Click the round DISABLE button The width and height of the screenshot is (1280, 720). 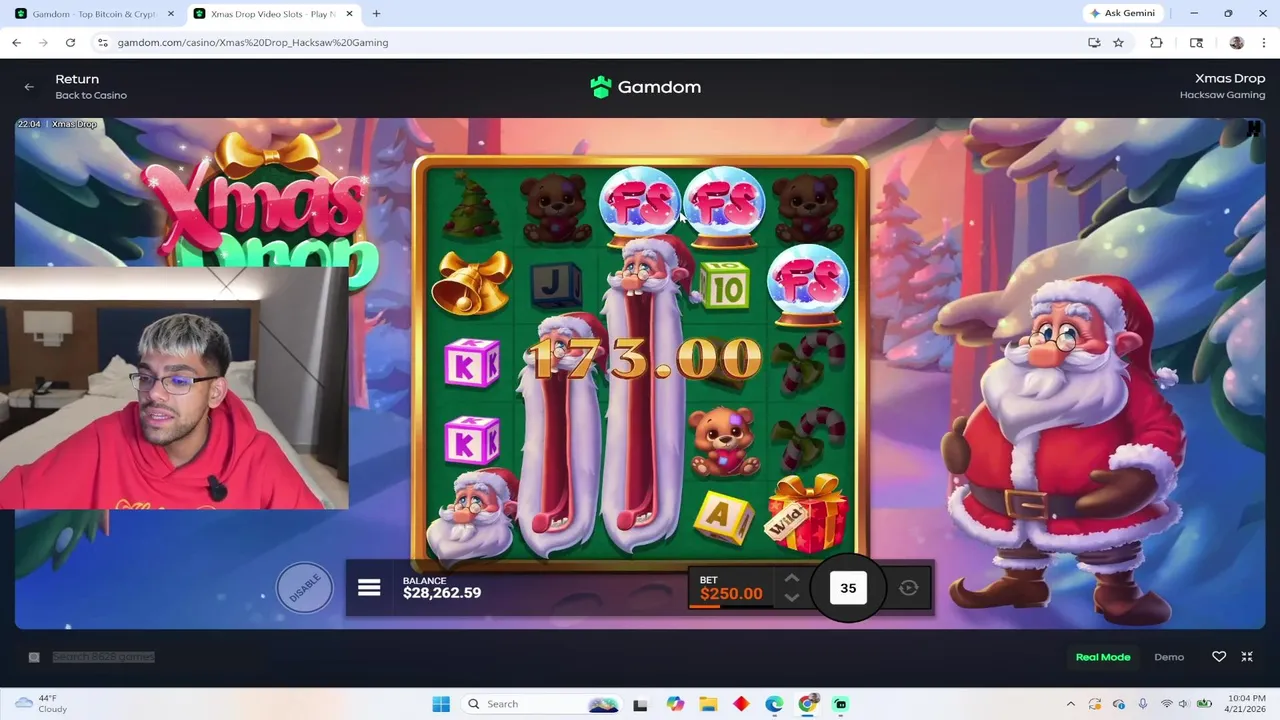click(x=304, y=587)
